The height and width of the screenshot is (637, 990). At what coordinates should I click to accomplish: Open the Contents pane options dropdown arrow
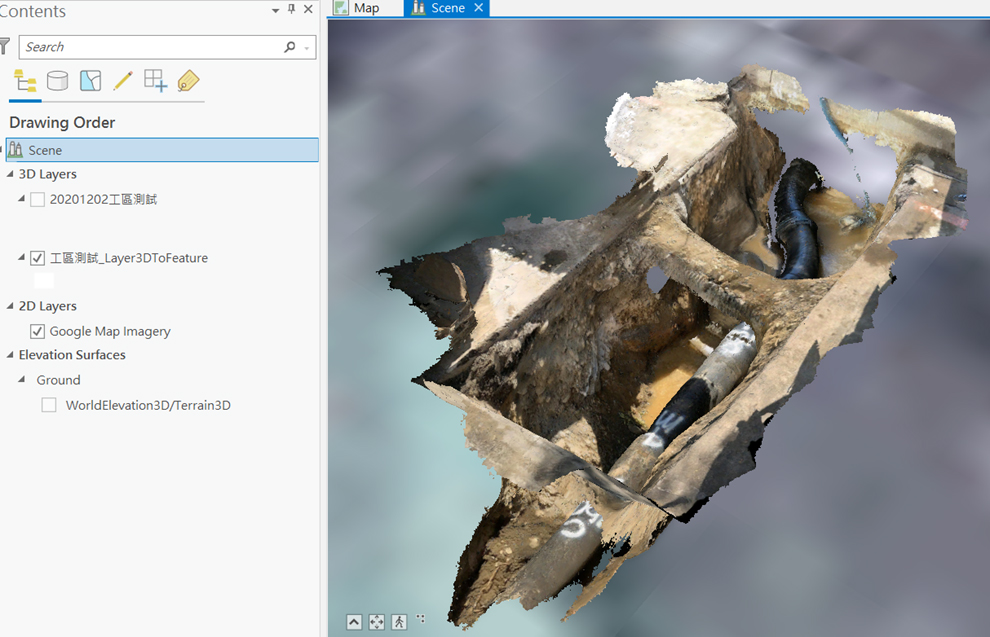point(276,10)
